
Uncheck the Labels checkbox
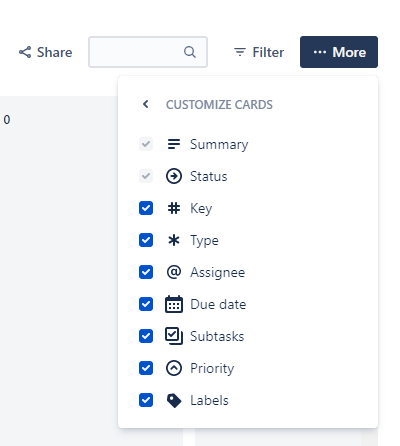pyautogui.click(x=146, y=400)
